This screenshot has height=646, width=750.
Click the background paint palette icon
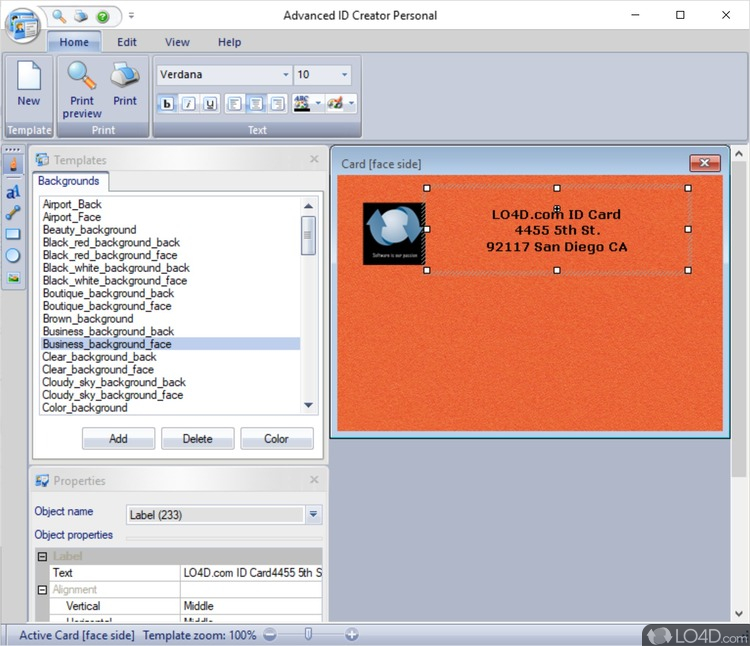pos(335,103)
